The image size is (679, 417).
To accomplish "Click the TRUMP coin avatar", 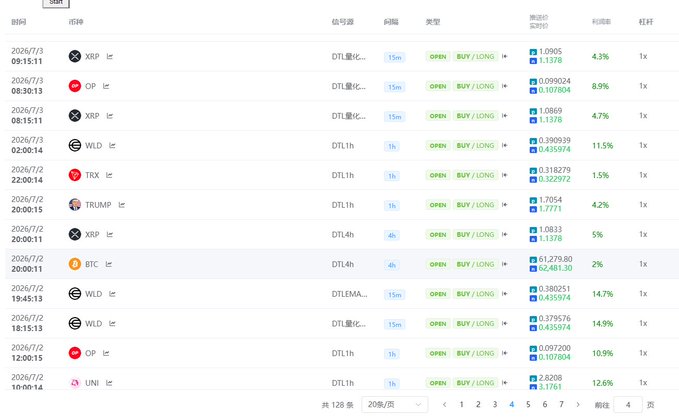I will coord(75,204).
